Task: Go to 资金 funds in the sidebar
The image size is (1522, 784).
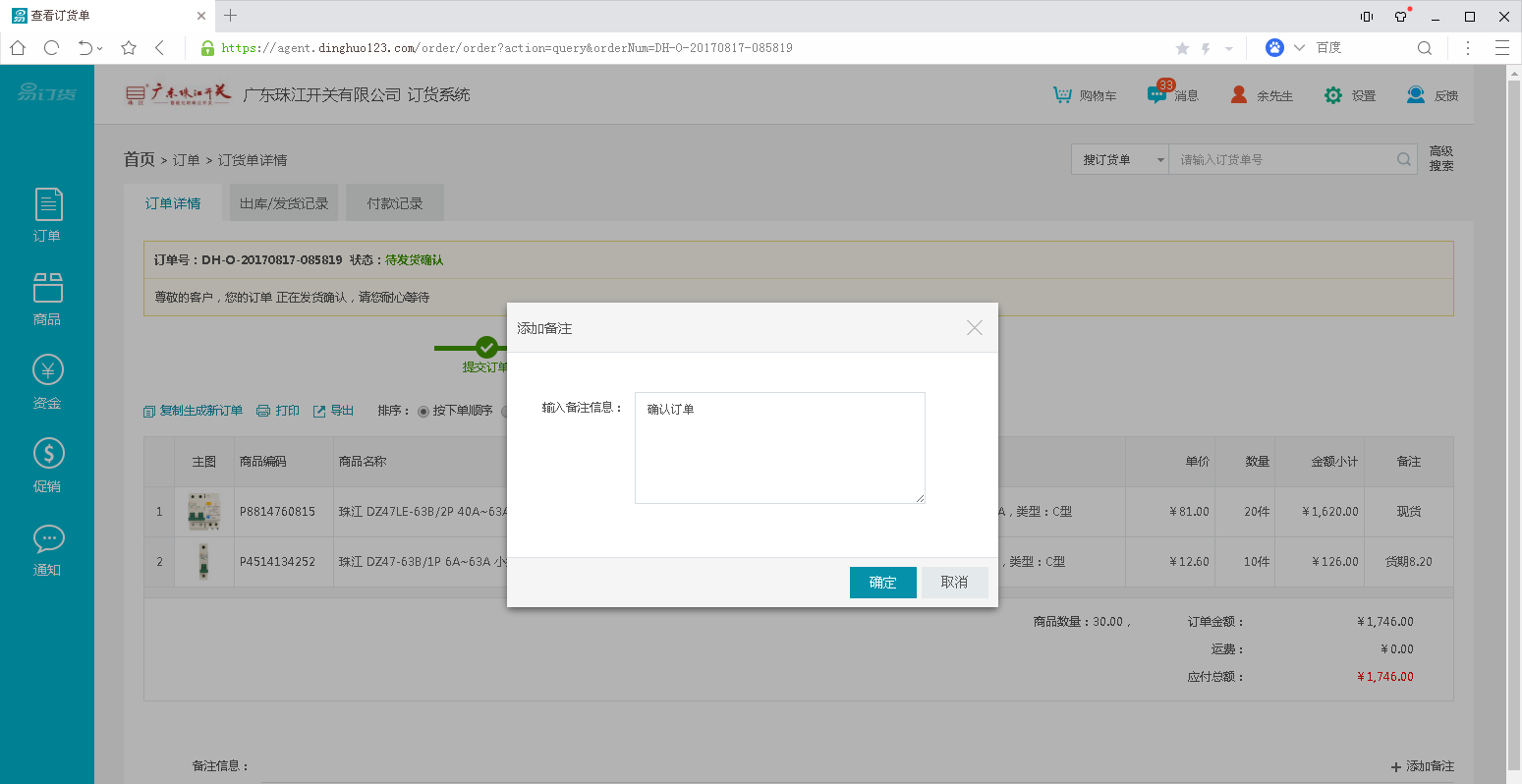Action: [47, 381]
